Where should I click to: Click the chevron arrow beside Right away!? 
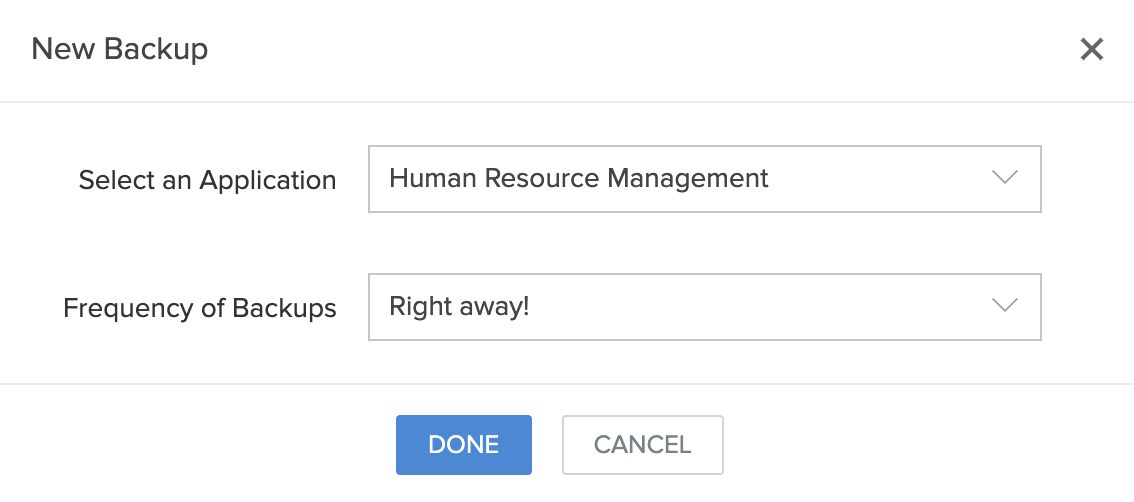(x=1004, y=306)
